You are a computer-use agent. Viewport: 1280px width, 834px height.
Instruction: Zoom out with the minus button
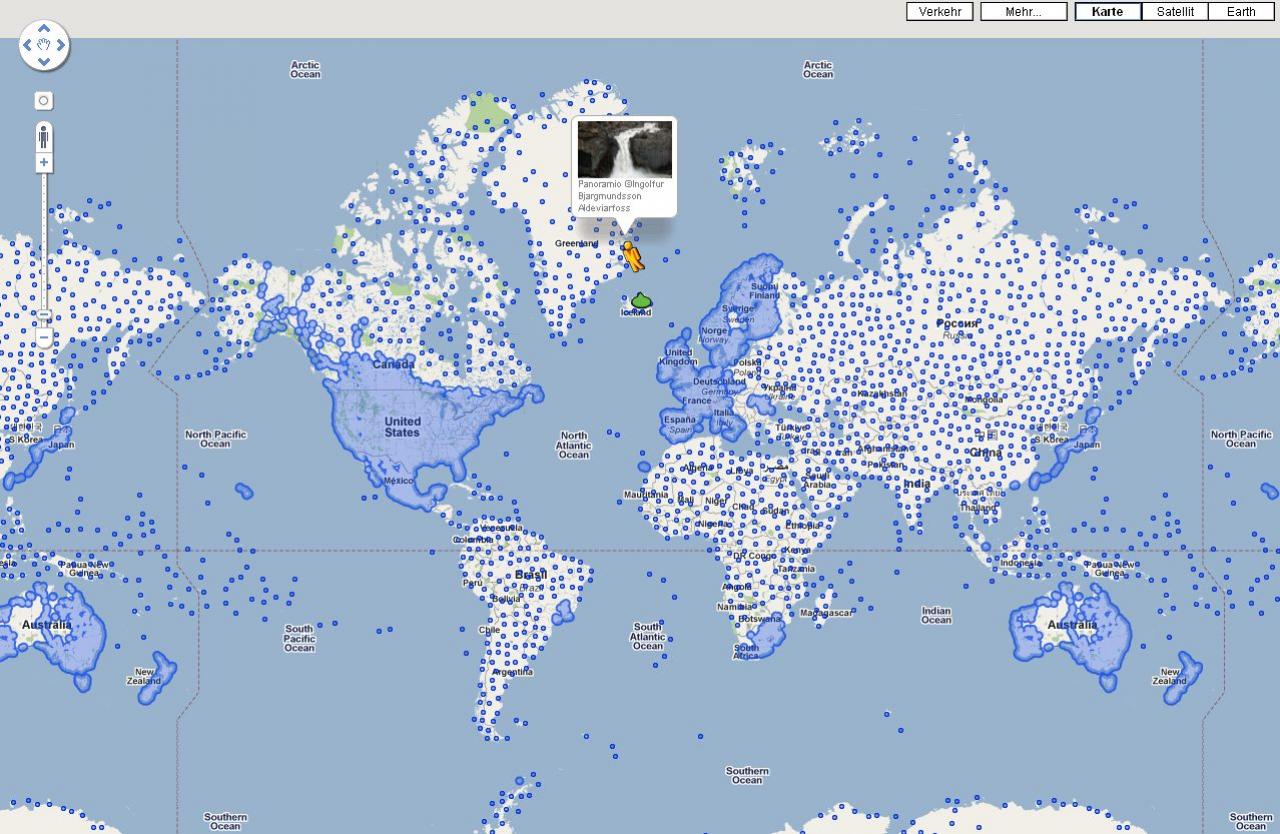tap(44, 340)
